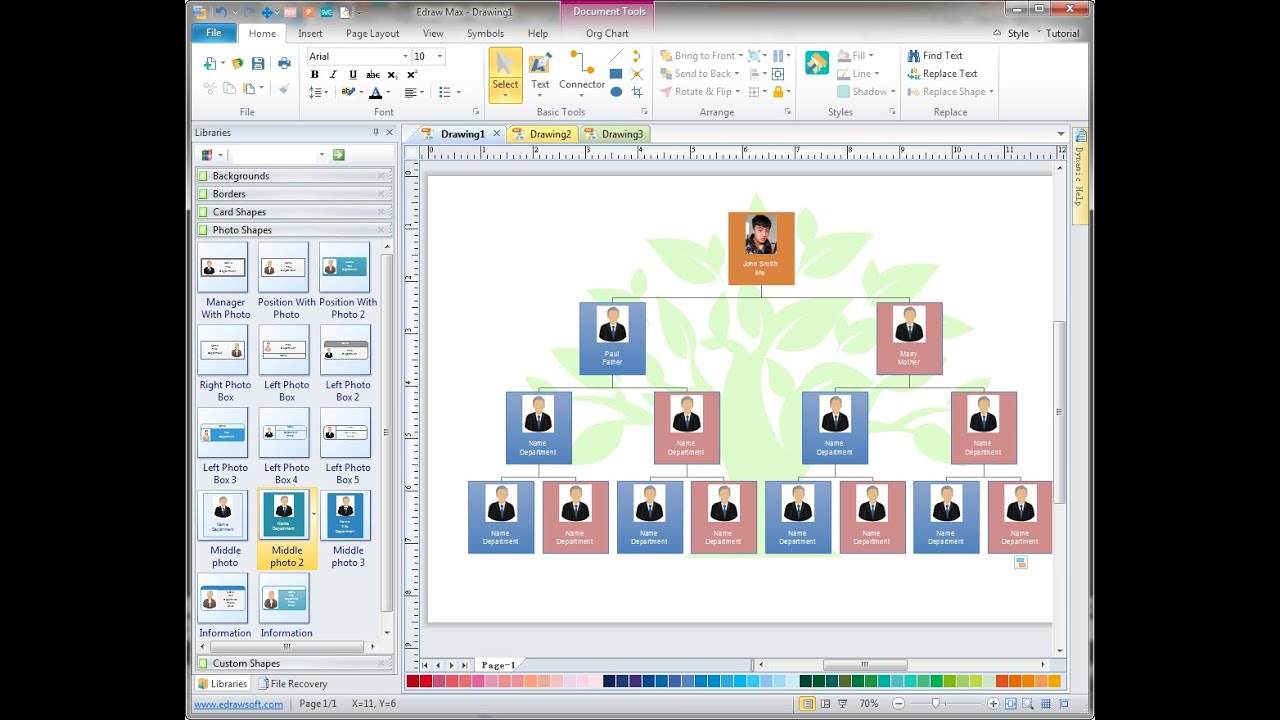Select John Smith box in chart
The width and height of the screenshot is (1280, 720).
click(761, 248)
